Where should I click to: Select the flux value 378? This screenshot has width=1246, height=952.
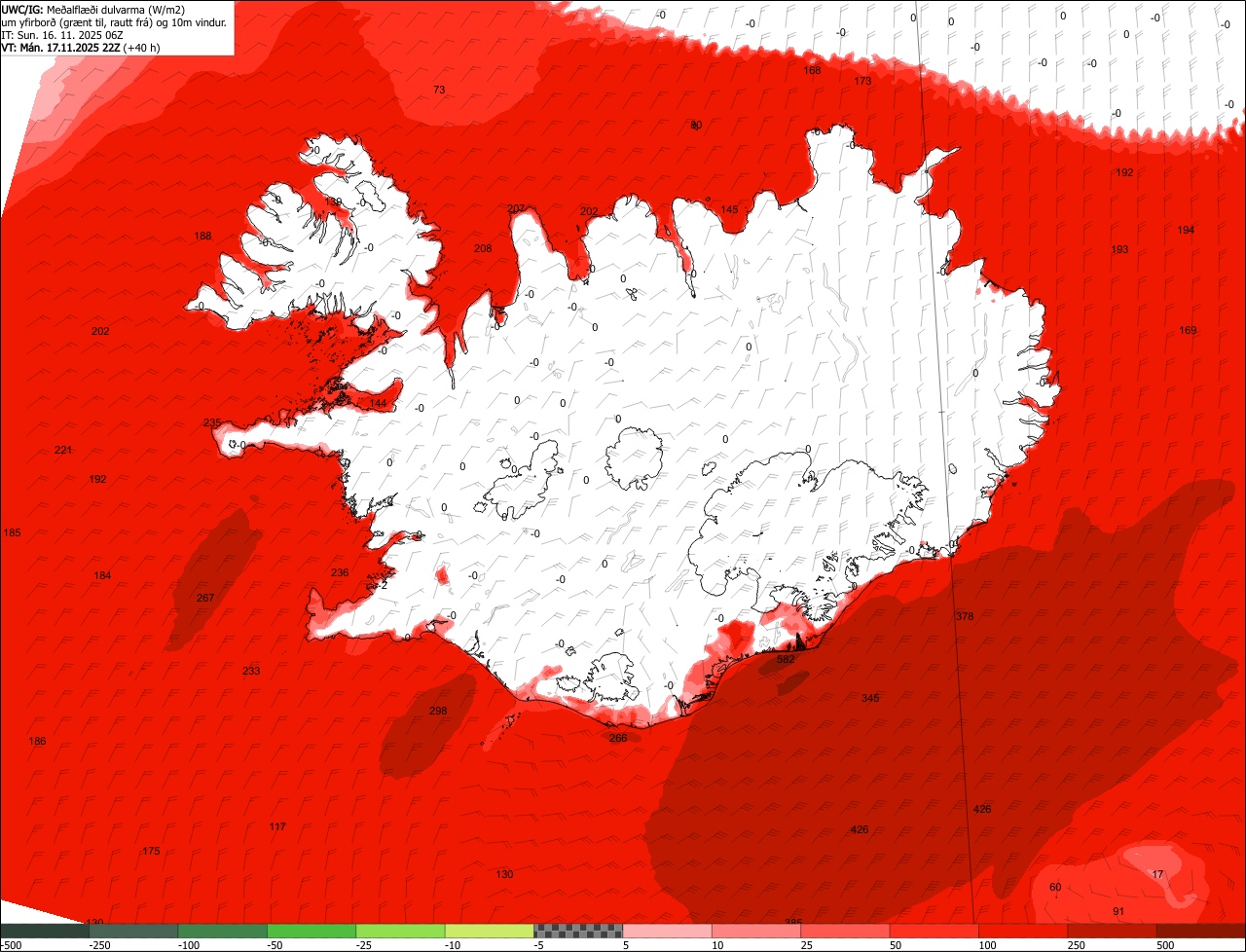pyautogui.click(x=965, y=616)
